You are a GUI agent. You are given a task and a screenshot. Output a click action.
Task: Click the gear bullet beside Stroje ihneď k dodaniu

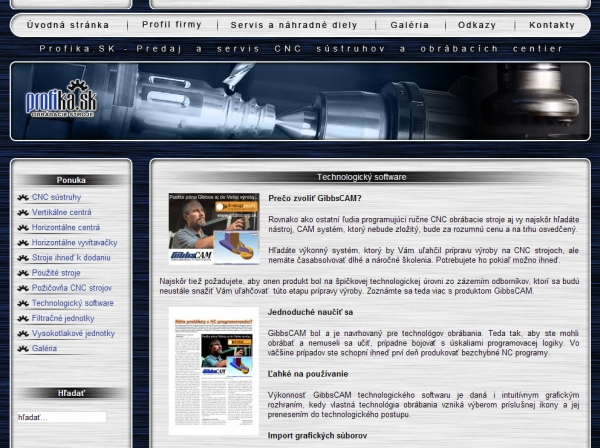tap(23, 258)
